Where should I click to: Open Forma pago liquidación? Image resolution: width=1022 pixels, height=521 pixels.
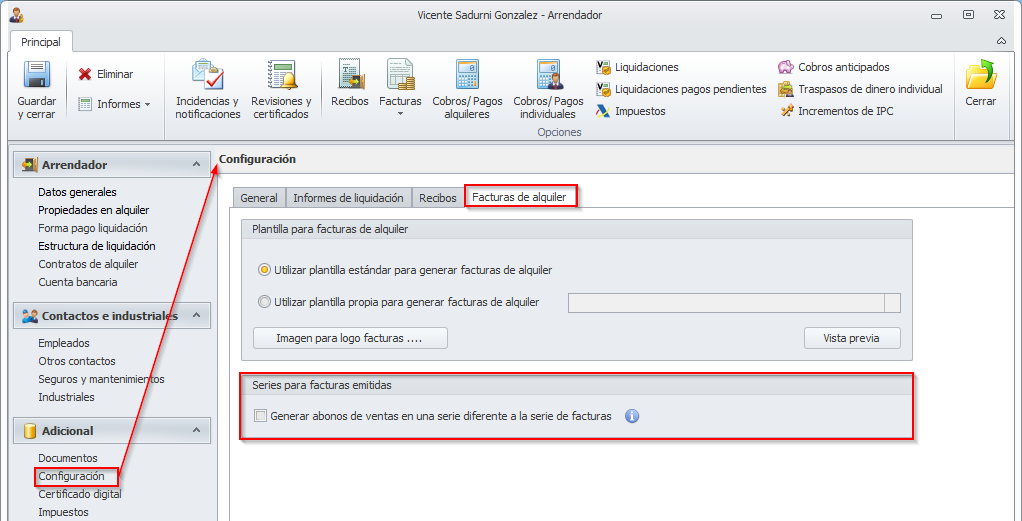point(93,228)
